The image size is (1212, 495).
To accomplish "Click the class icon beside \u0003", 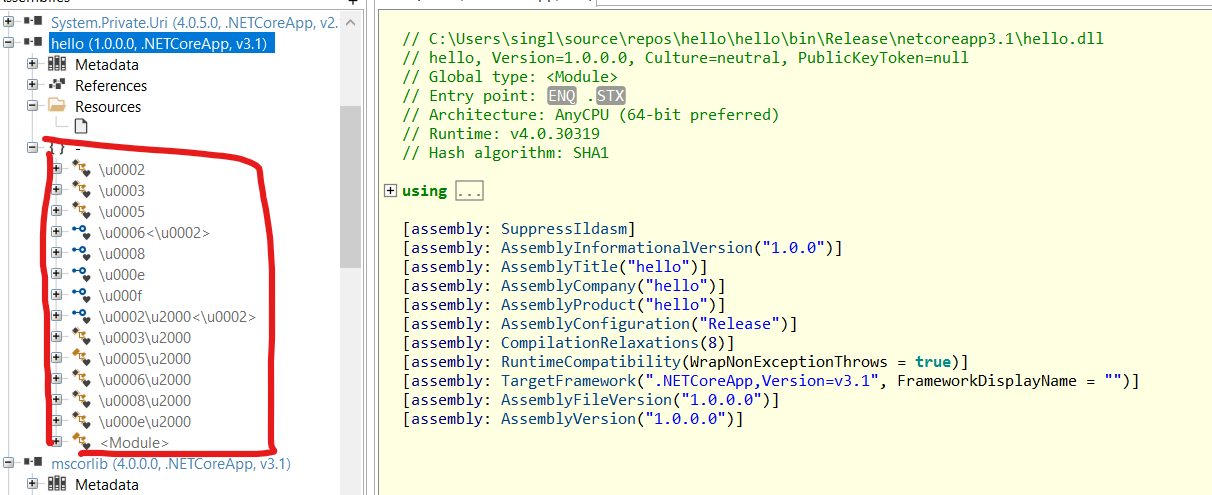I will coord(82,190).
